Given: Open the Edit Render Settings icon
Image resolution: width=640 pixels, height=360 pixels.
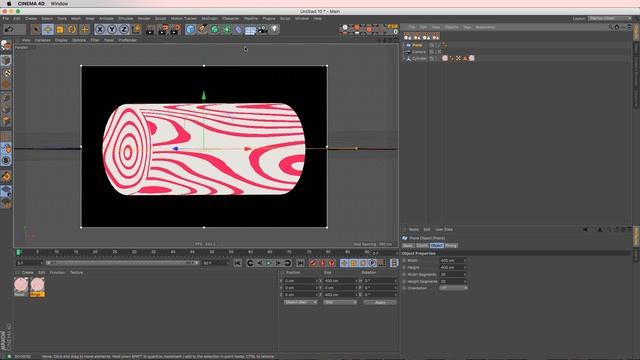Looking at the screenshot, I should tap(176, 29).
